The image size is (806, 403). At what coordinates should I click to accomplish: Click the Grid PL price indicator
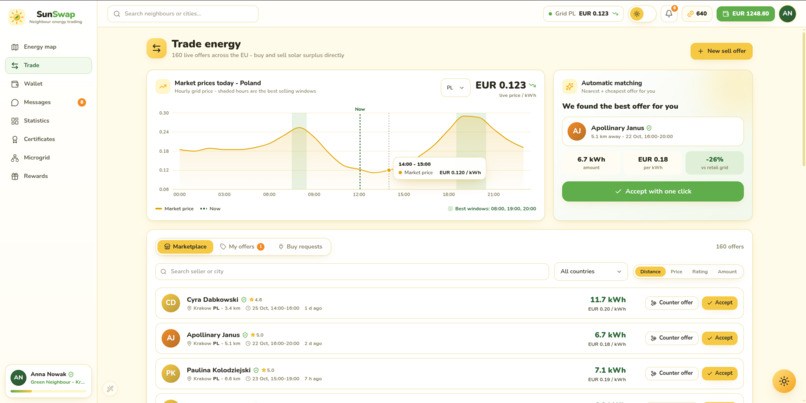pyautogui.click(x=583, y=14)
